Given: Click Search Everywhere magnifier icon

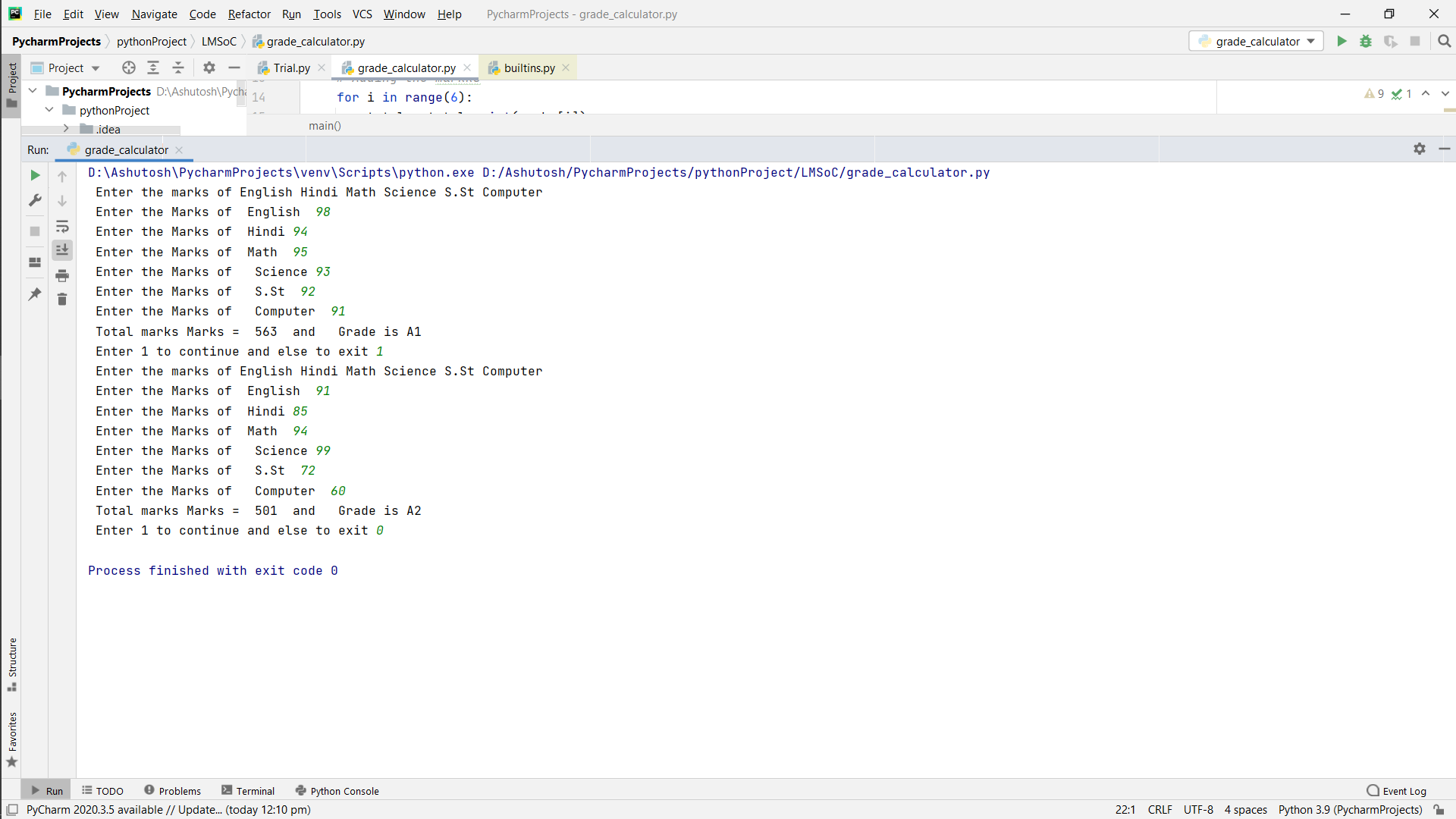Looking at the screenshot, I should click(x=1445, y=41).
